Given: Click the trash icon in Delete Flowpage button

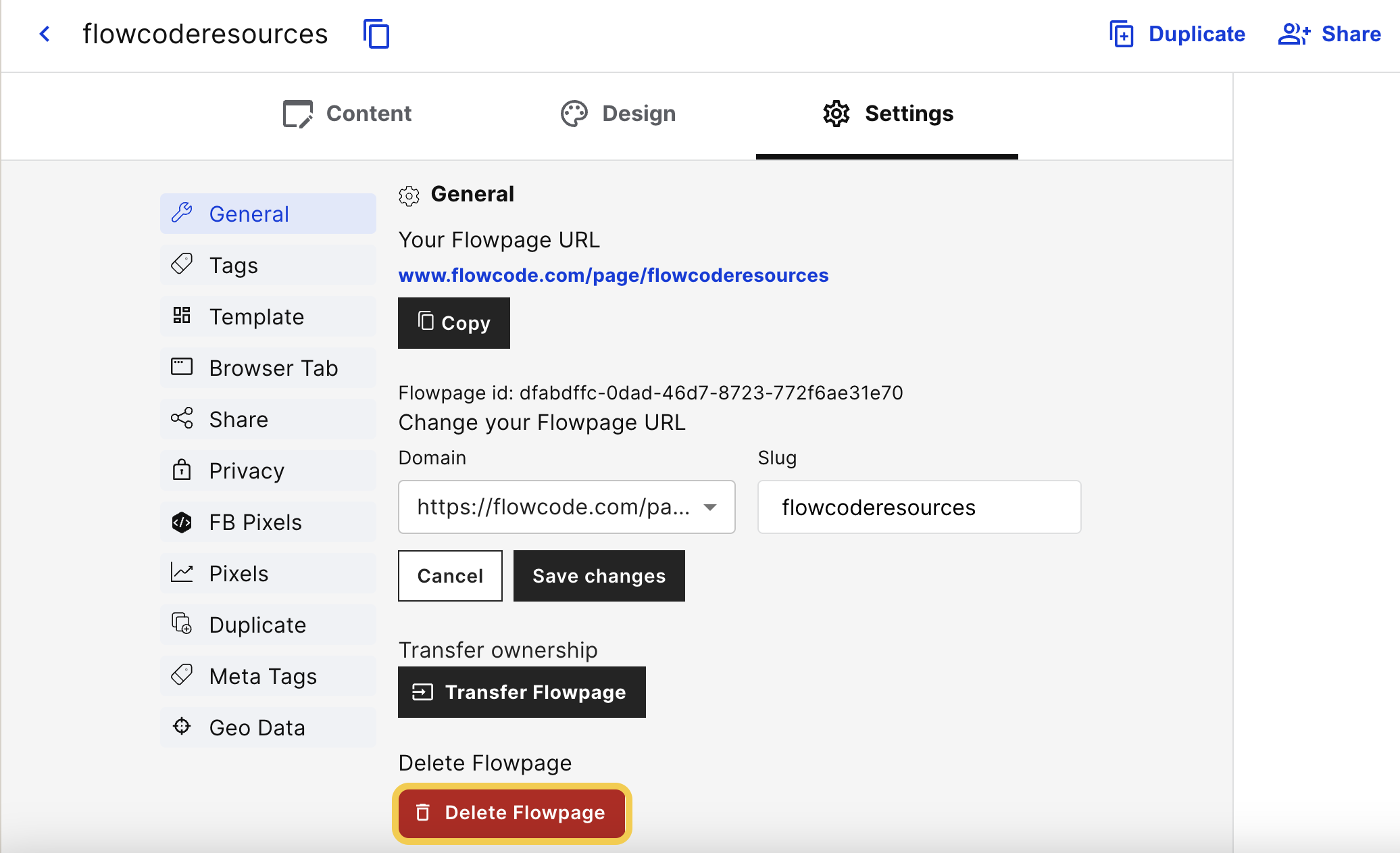Looking at the screenshot, I should [423, 812].
